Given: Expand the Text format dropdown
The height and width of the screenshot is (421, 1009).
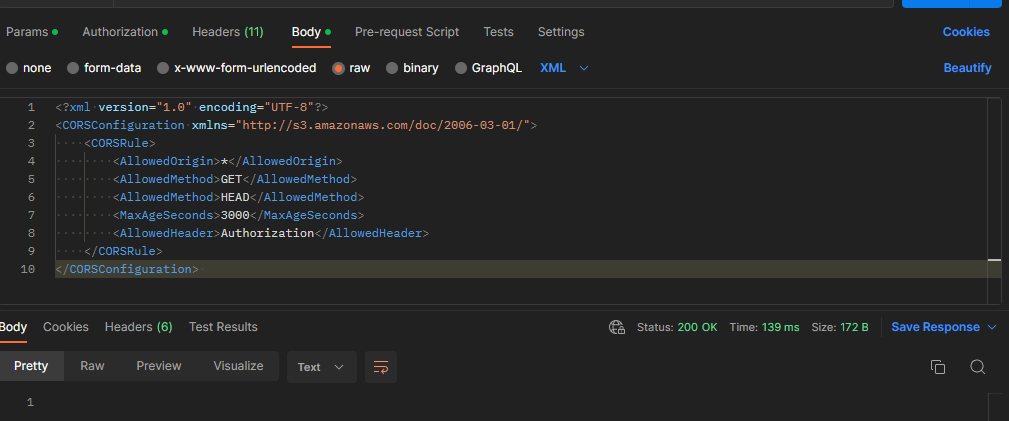Looking at the screenshot, I should pos(321,367).
